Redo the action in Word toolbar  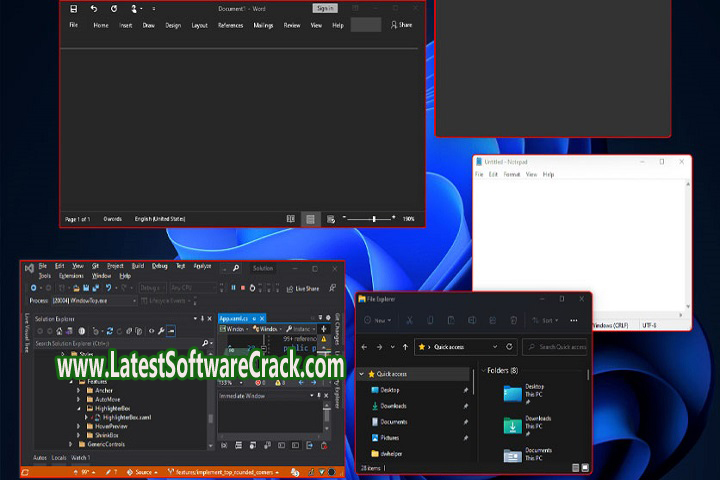pos(114,9)
